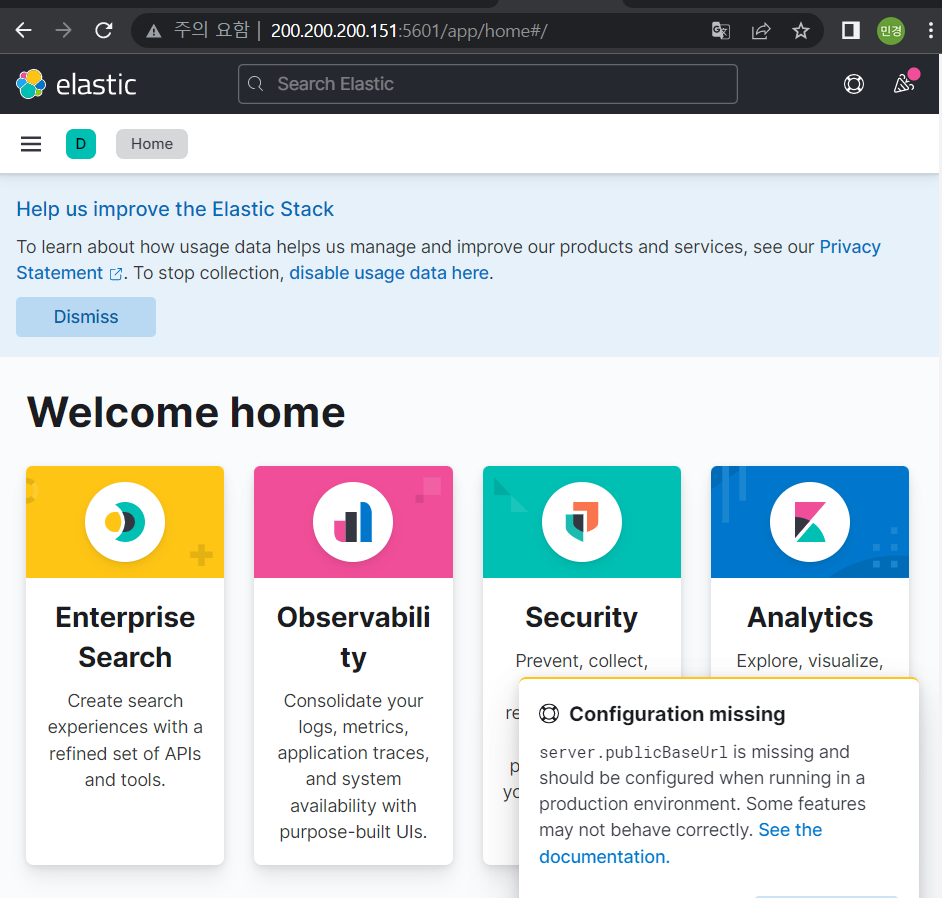
Task: Click the Search Elastic magnifier icon
Action: (255, 84)
